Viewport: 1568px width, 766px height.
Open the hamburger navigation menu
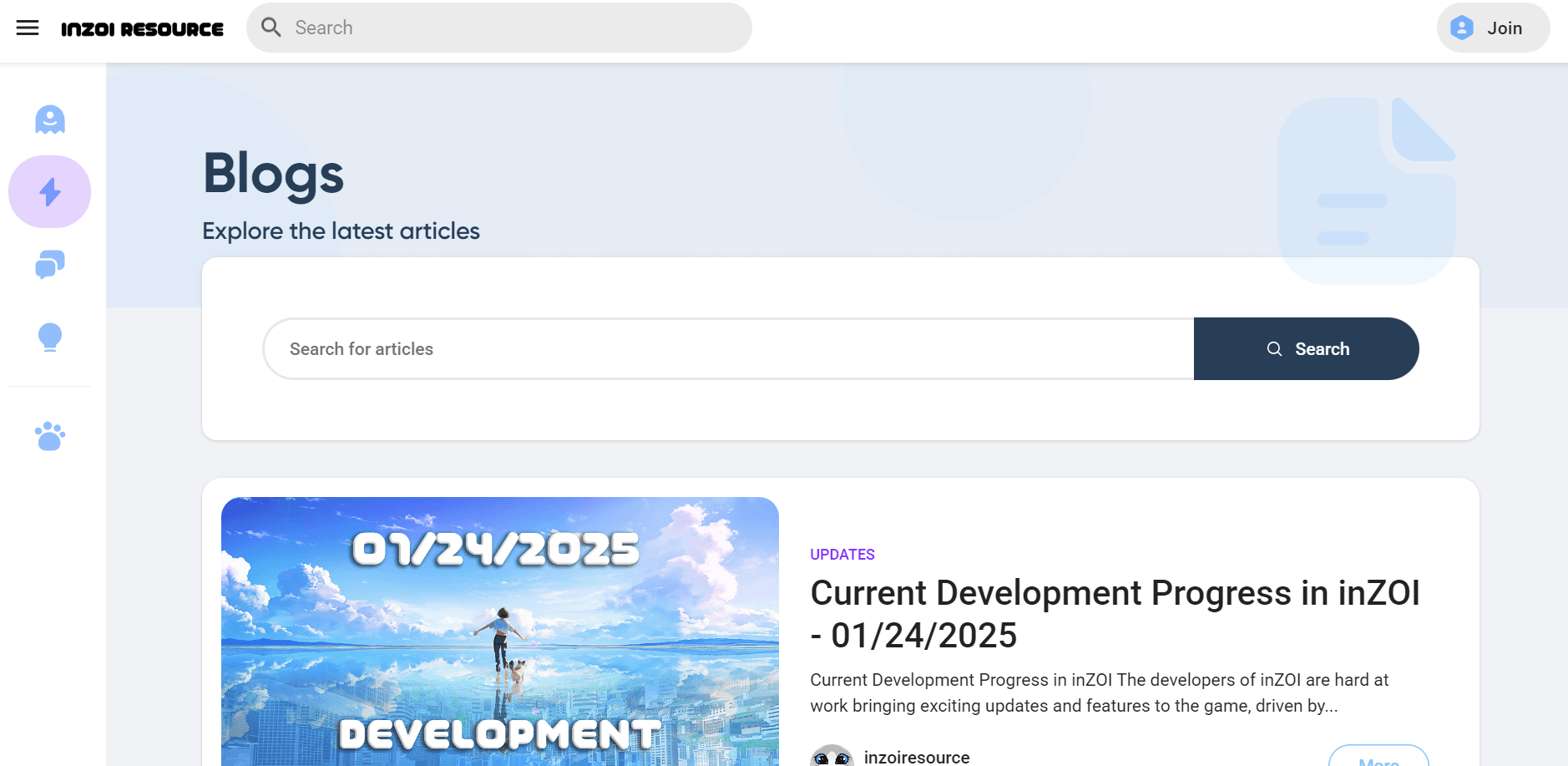28,28
